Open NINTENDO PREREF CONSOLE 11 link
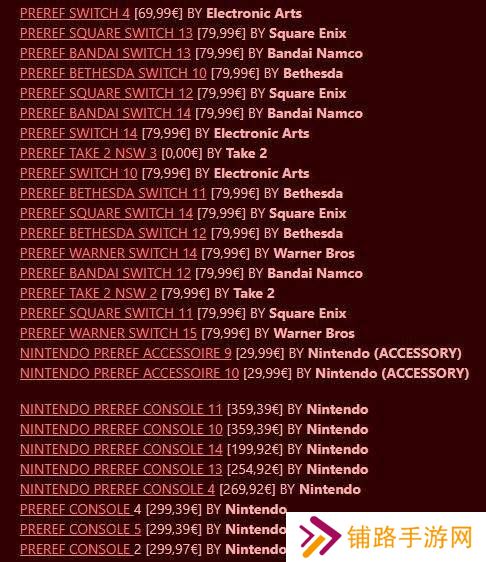Viewport: 486px width, 562px height. pos(121,409)
